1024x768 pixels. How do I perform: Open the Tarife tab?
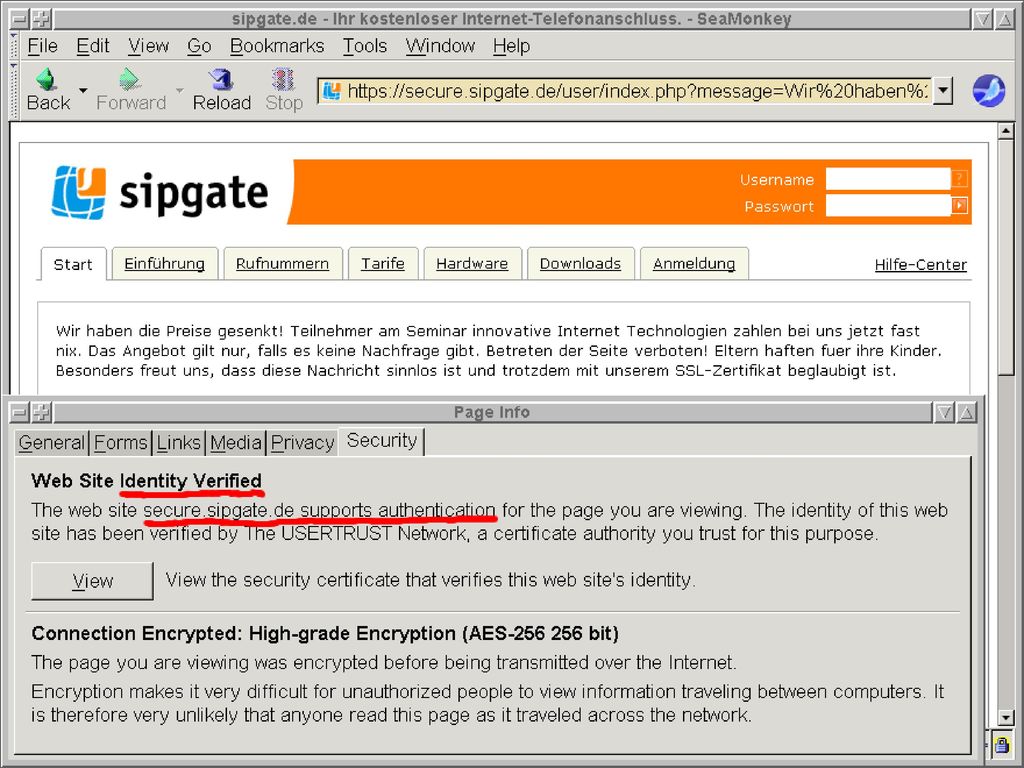click(383, 263)
